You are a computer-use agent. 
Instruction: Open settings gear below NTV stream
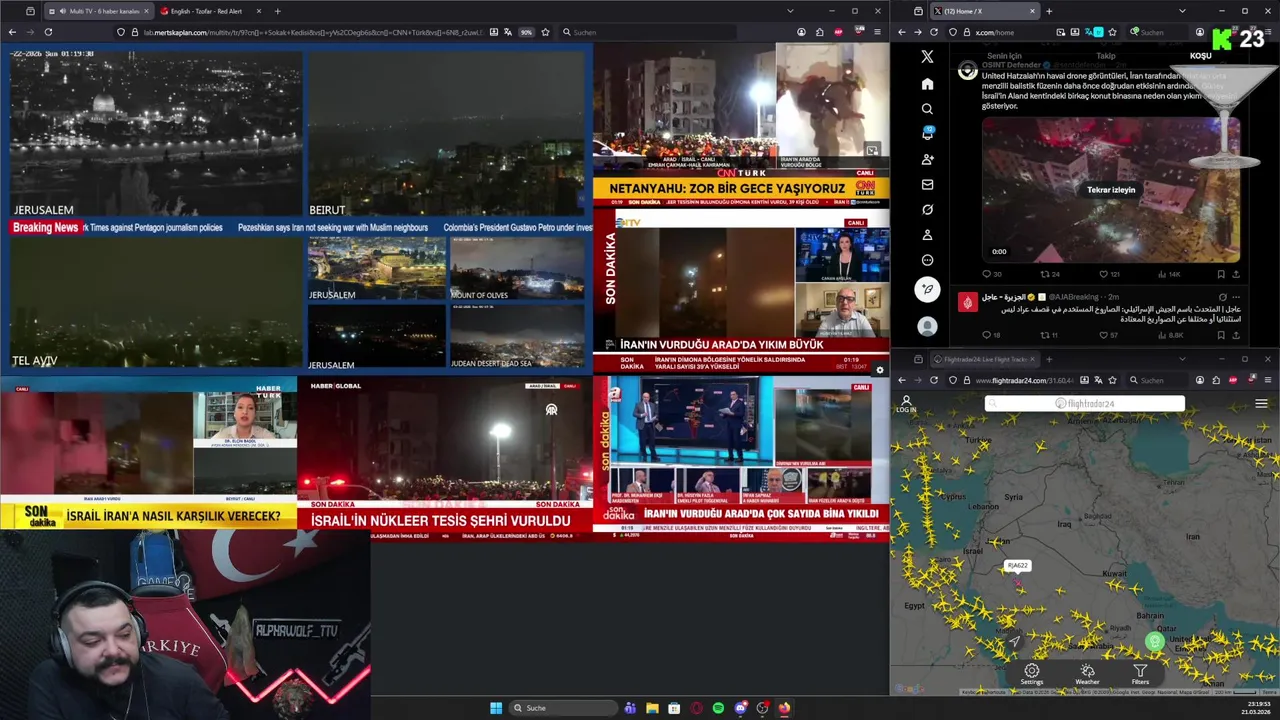point(879,370)
